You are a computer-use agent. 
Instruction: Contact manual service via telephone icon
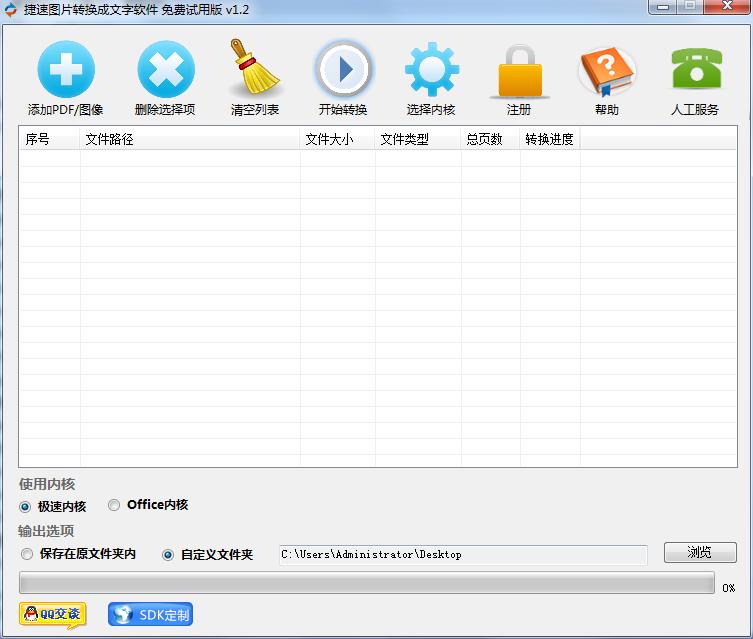point(696,69)
